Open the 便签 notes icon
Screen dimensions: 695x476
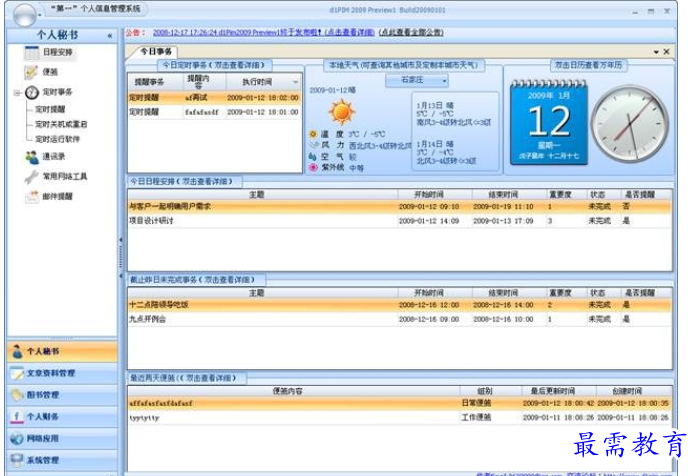31,72
